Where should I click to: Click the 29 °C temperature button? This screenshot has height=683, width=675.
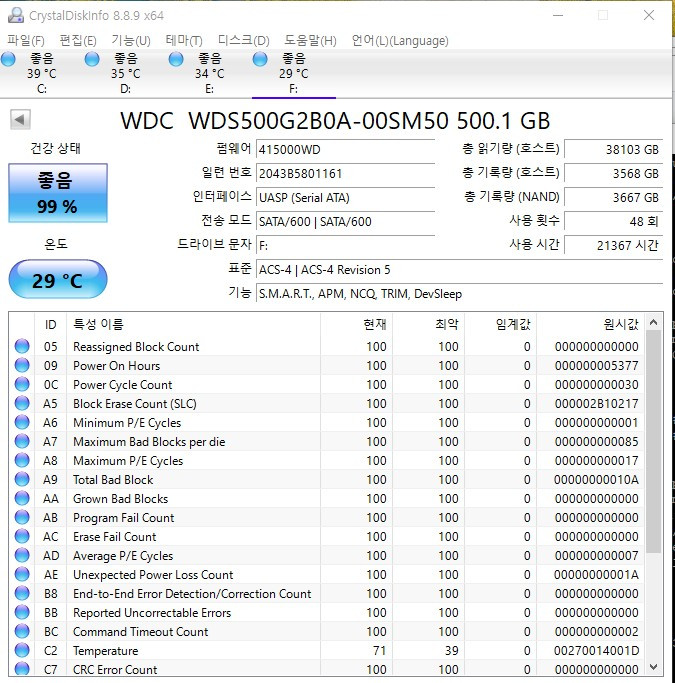coord(58,279)
